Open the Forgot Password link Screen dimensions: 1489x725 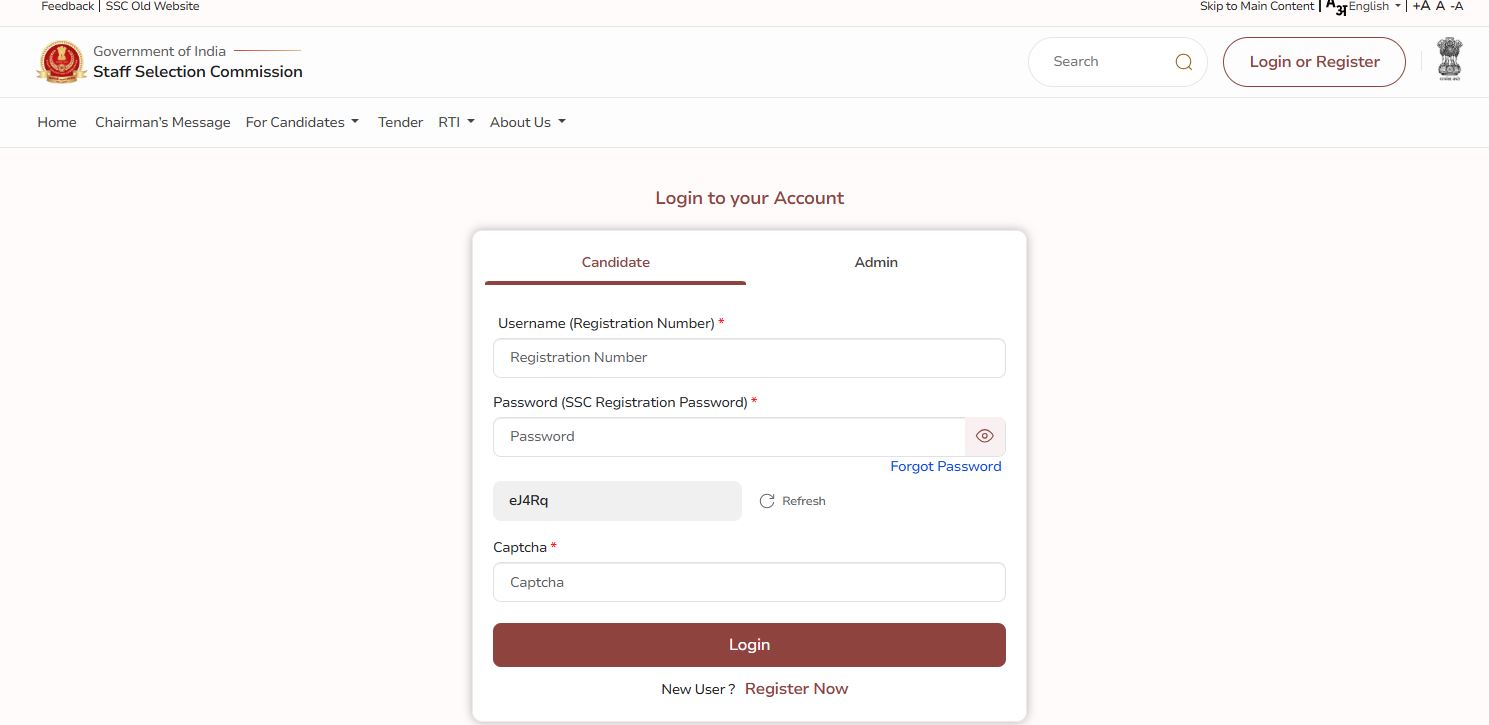(x=945, y=466)
